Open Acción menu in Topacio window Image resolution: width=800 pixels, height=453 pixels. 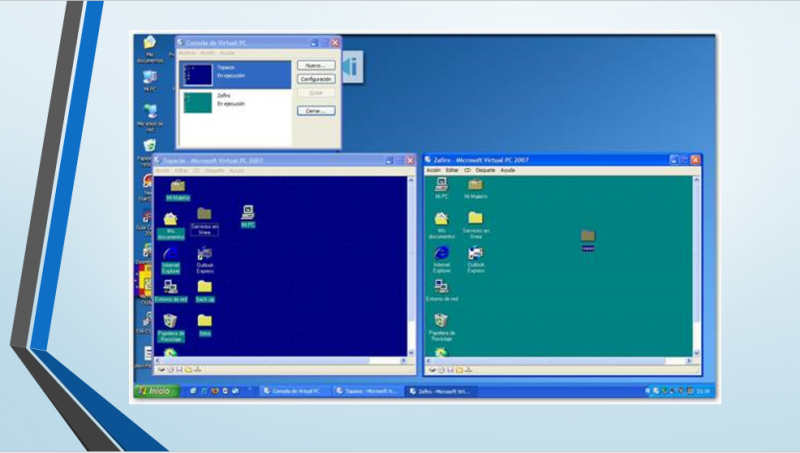(162, 170)
